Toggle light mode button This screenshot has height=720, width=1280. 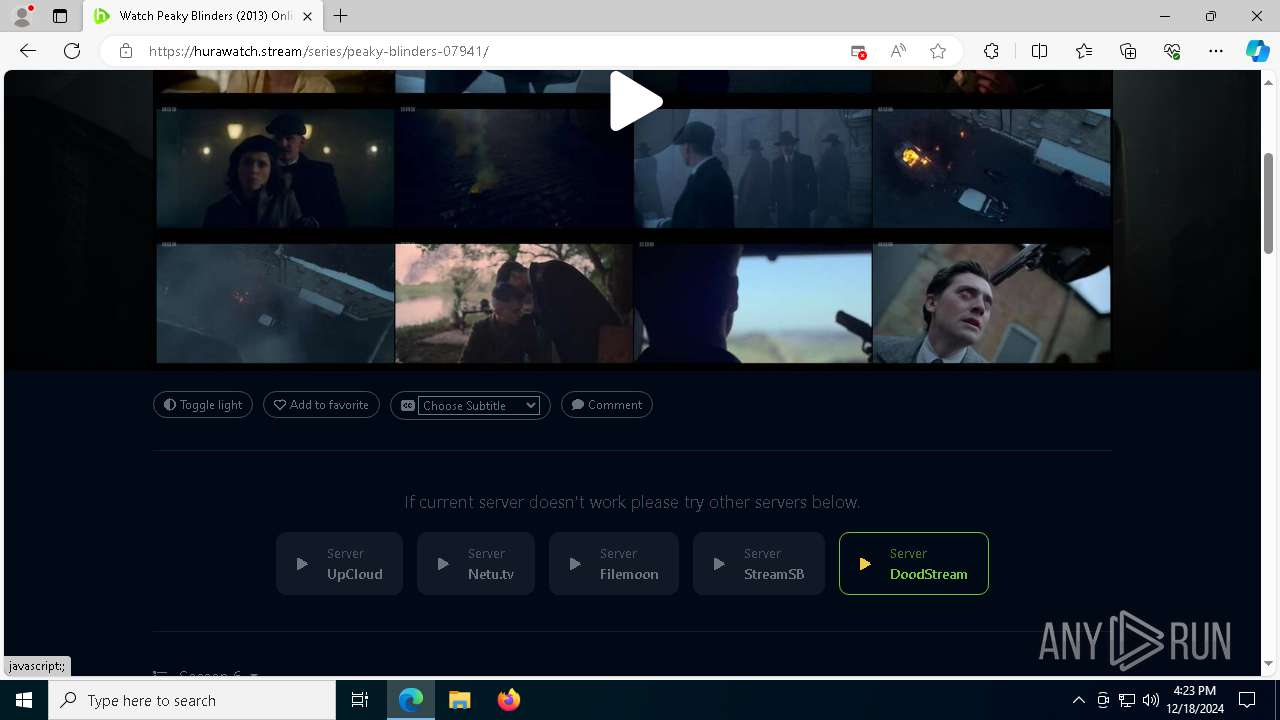coord(203,405)
